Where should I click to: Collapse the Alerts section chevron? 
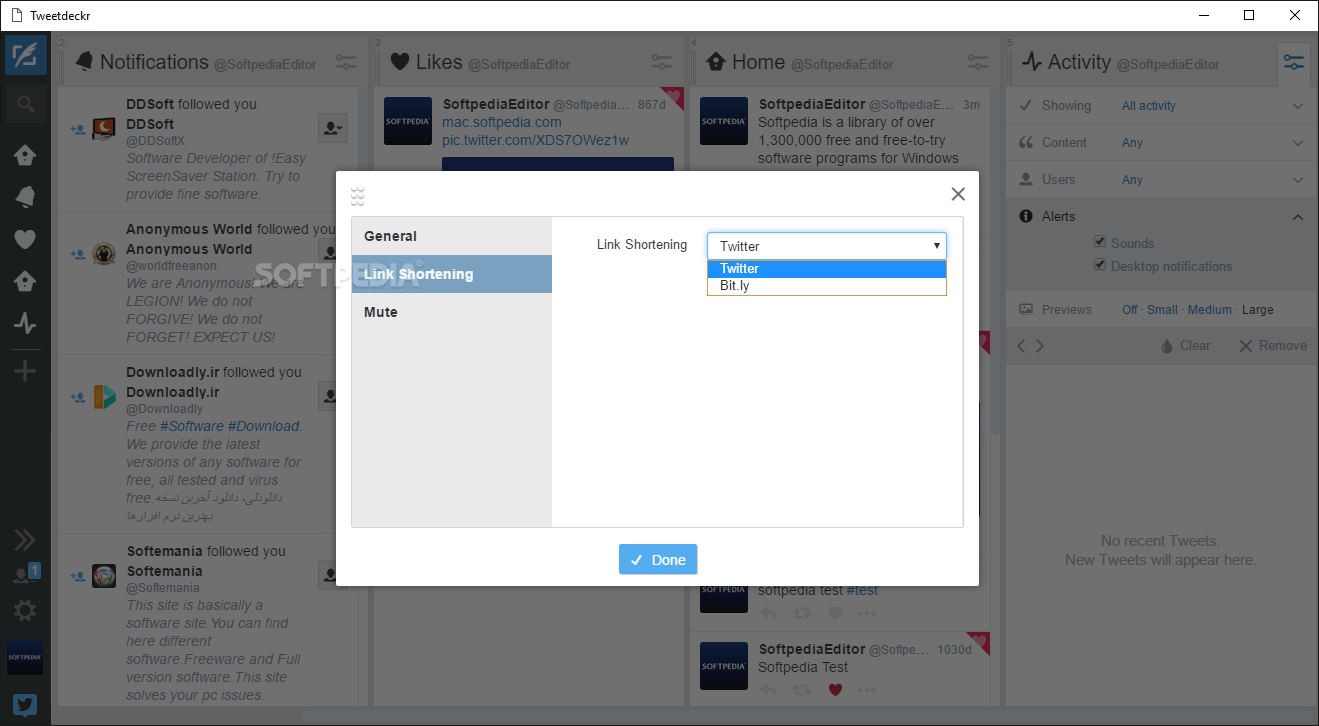click(1297, 217)
